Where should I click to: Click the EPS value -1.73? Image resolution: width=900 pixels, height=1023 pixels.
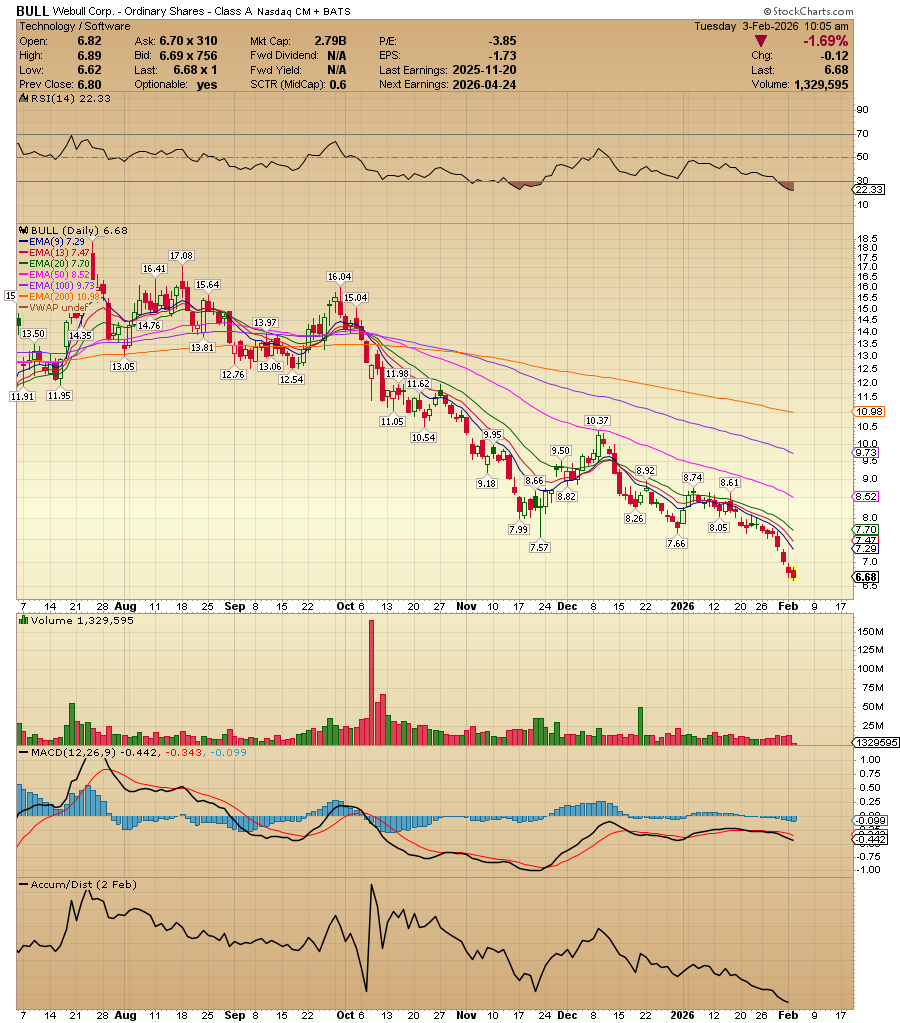(x=503, y=55)
